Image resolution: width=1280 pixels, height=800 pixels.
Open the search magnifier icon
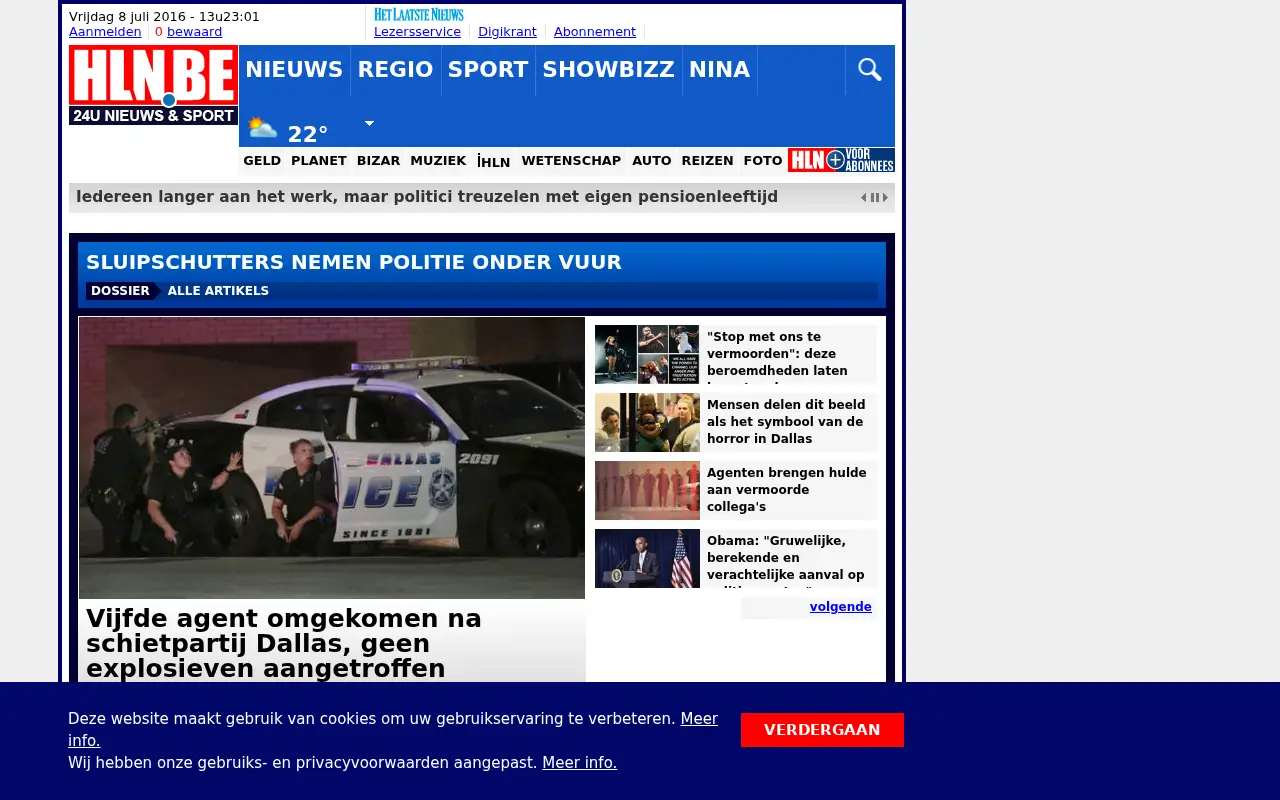coord(870,70)
